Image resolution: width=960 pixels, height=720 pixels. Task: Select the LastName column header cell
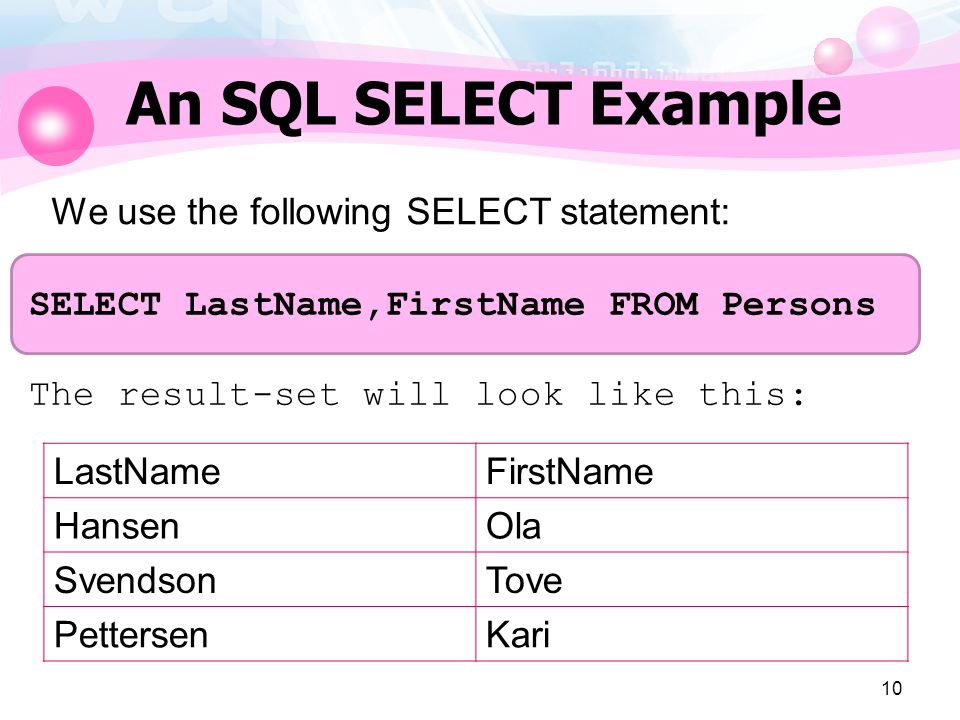coord(260,471)
